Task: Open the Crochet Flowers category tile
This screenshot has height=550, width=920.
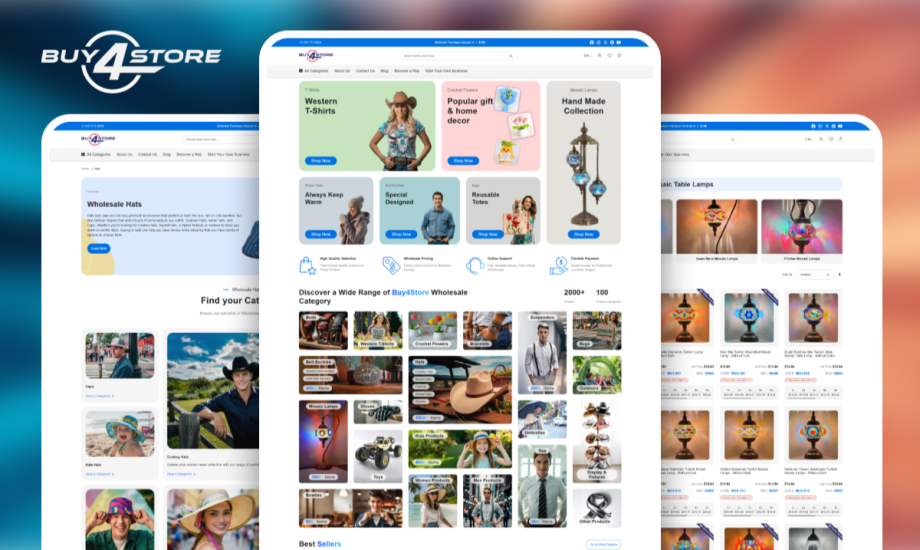Action: tap(432, 330)
